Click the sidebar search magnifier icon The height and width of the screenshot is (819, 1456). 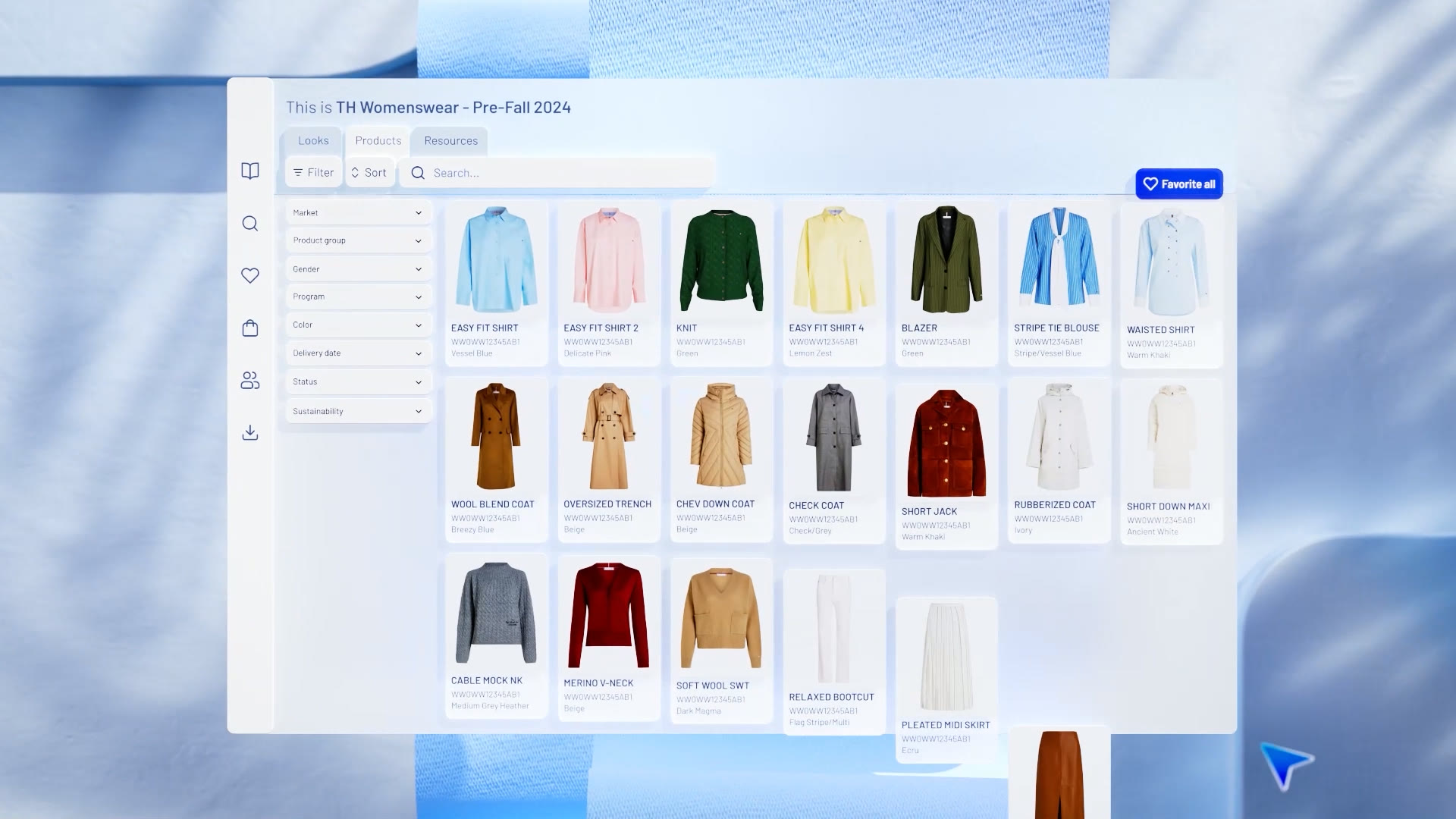coord(250,224)
